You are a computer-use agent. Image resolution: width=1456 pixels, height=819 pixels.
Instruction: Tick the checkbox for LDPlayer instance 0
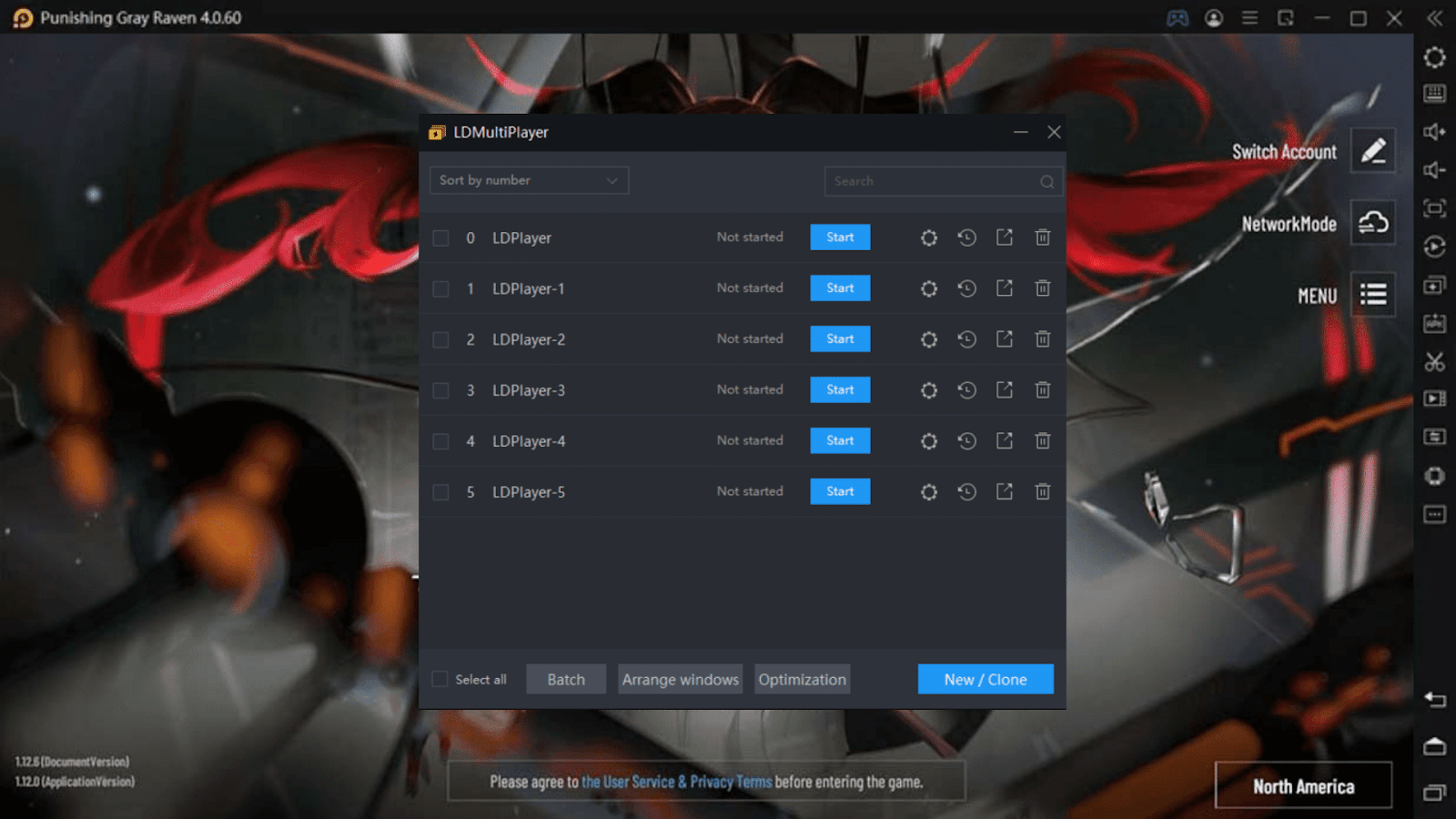tap(440, 238)
